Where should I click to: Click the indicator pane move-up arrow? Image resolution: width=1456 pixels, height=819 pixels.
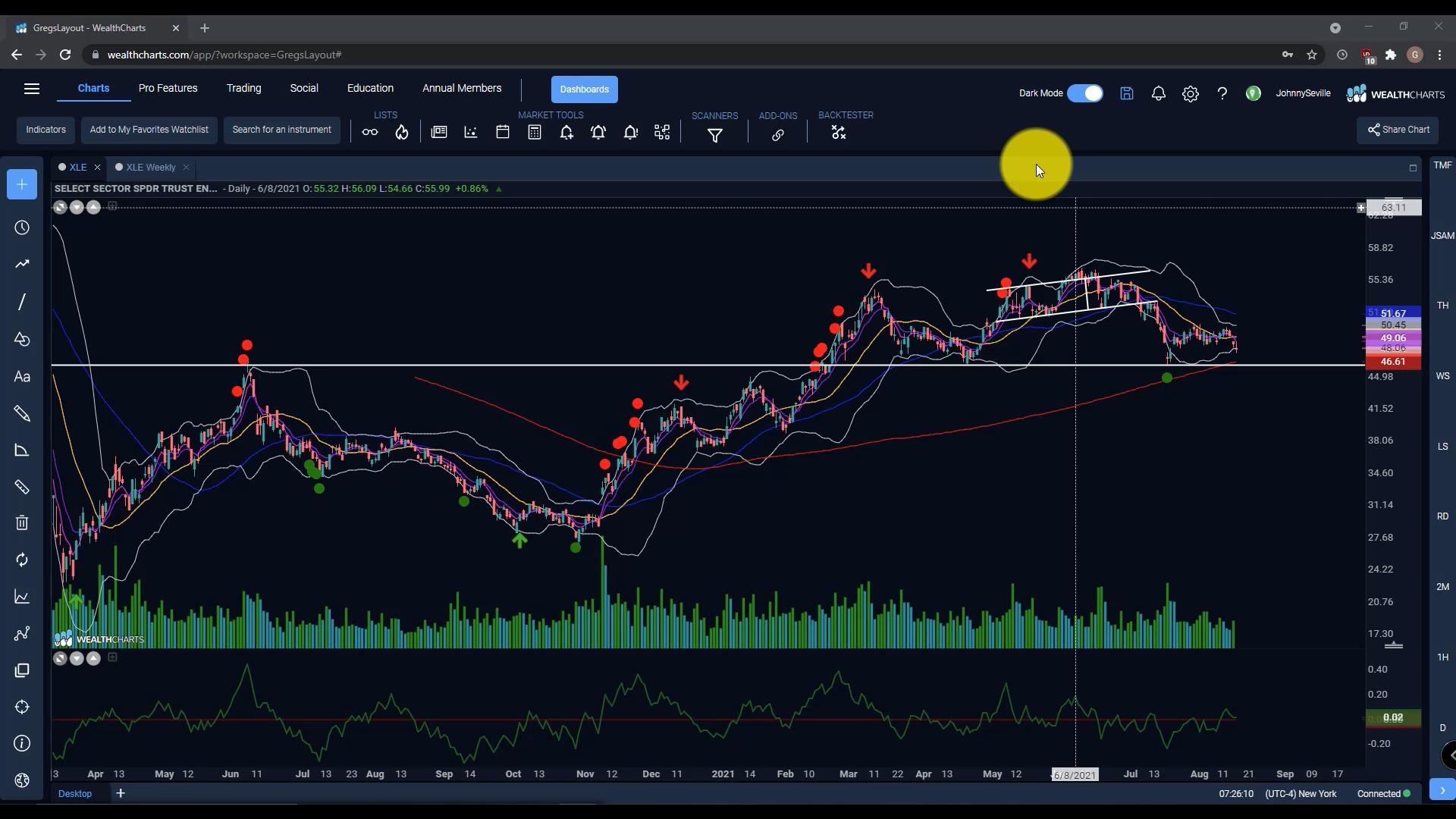click(93, 658)
